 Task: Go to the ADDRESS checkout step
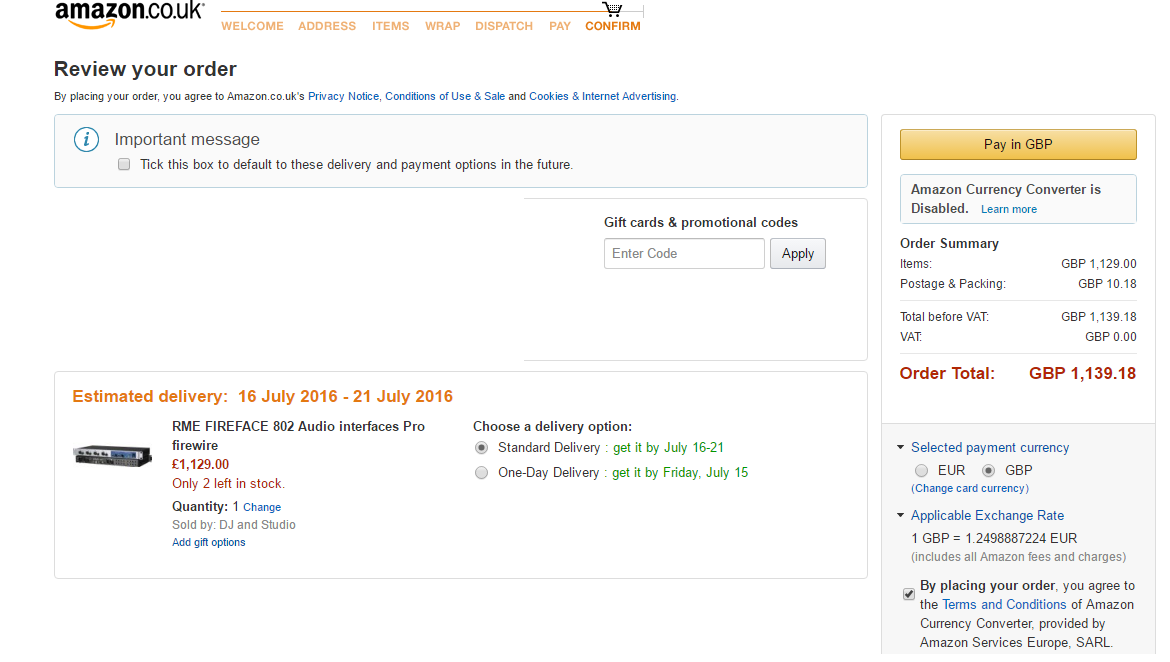(327, 26)
